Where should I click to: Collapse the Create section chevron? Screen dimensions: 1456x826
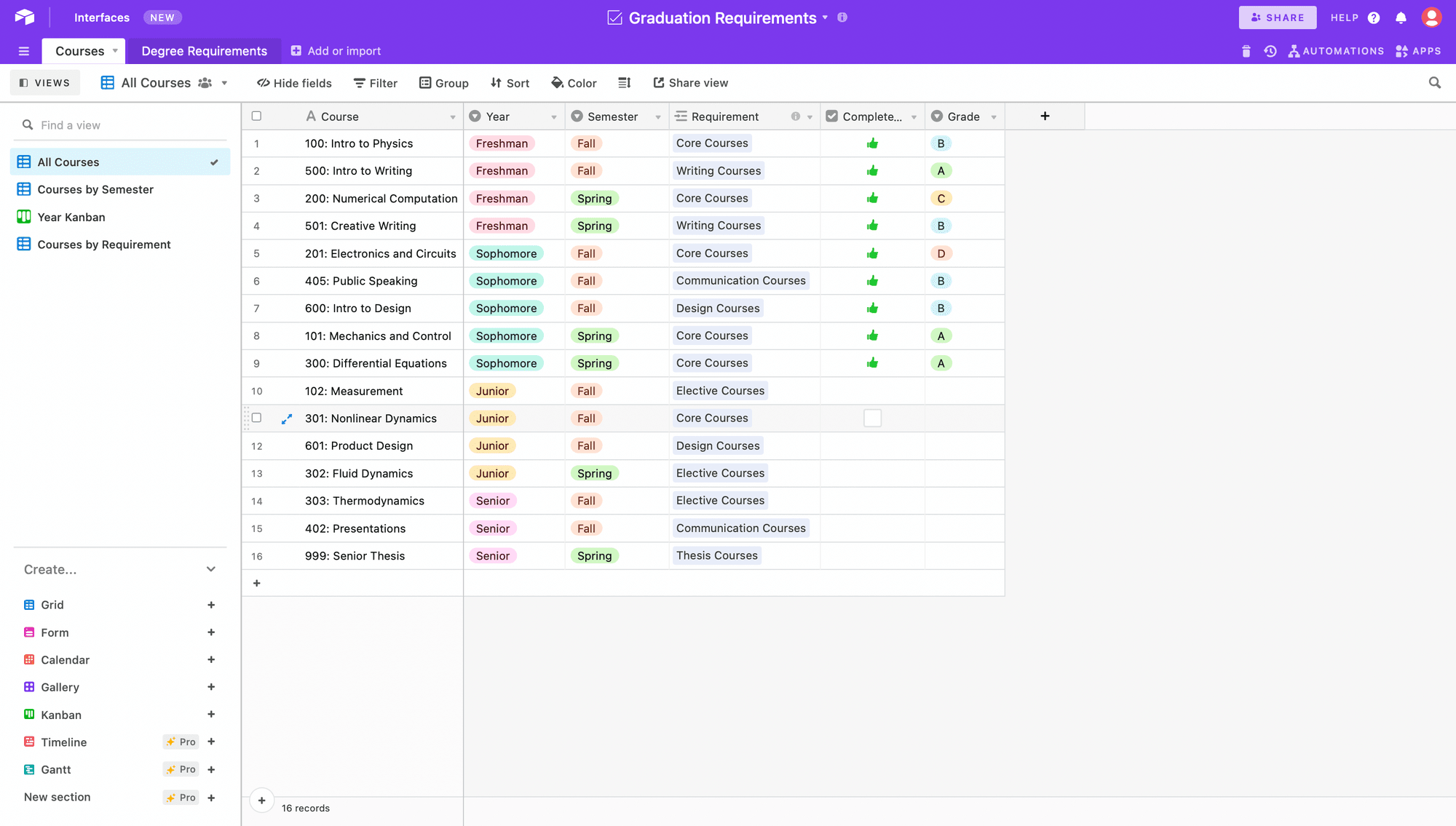coord(211,569)
